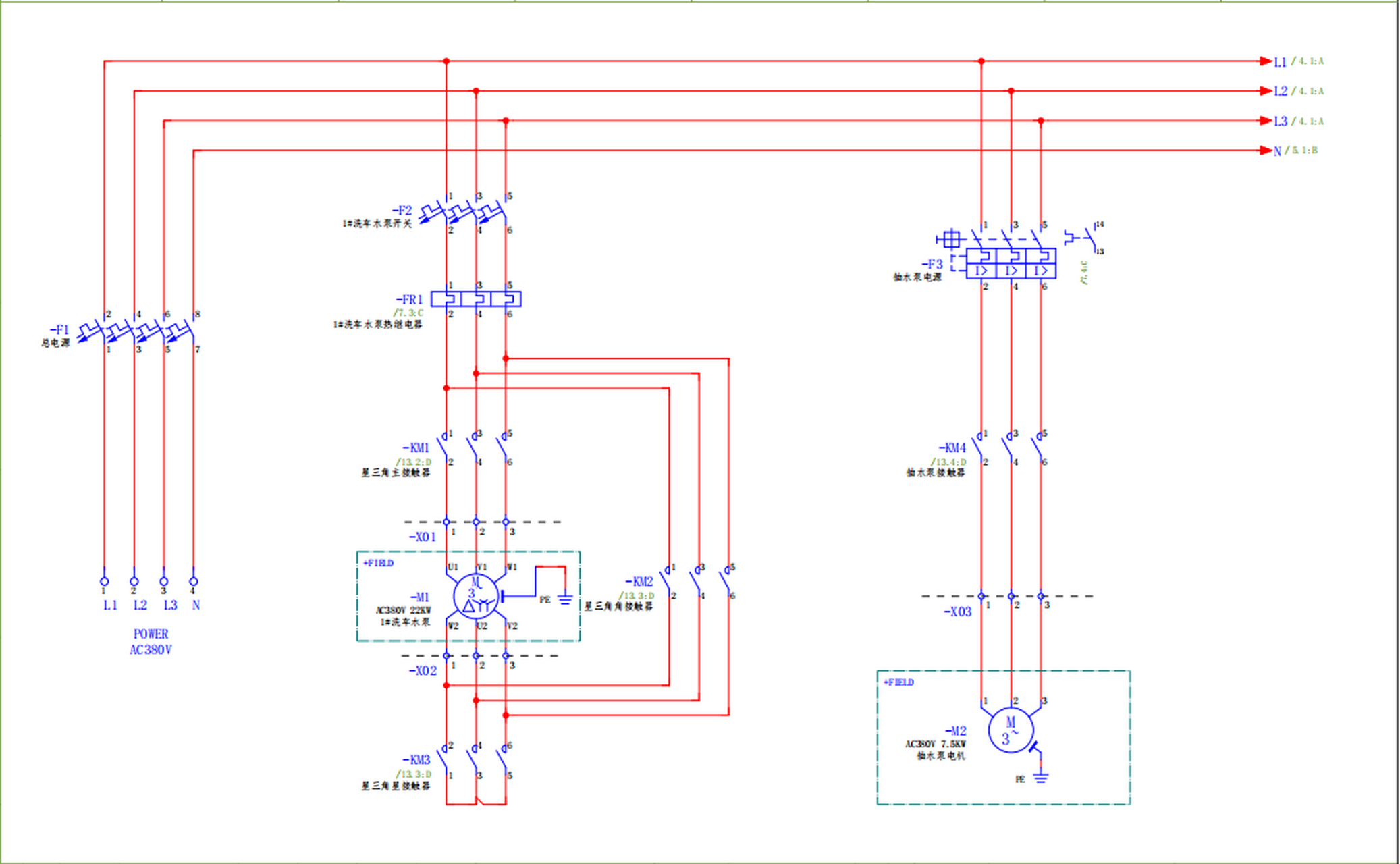Select the POWER input terminal labeled N

pos(193,581)
